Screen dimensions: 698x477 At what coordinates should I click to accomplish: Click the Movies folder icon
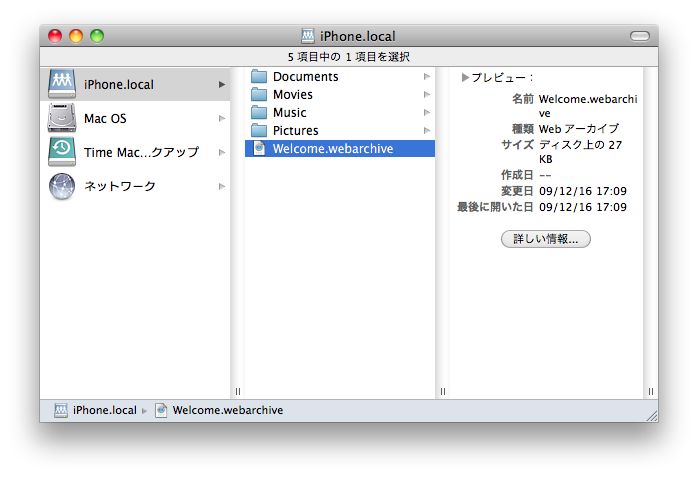tap(259, 94)
